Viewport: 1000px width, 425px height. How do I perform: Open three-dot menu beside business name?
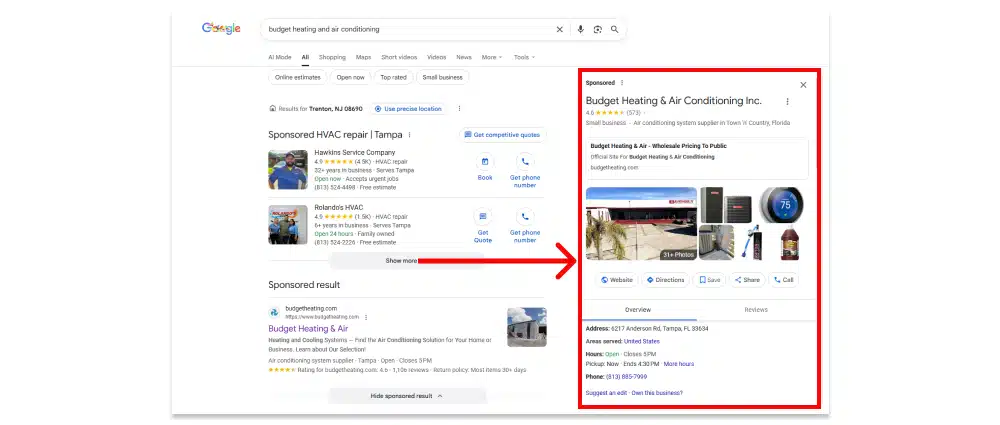787,101
